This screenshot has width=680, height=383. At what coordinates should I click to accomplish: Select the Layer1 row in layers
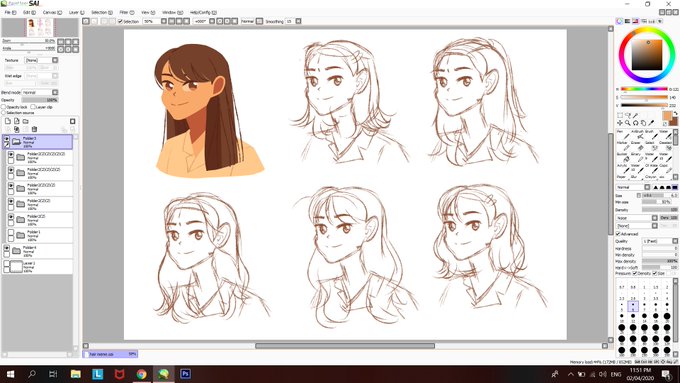coord(38,266)
